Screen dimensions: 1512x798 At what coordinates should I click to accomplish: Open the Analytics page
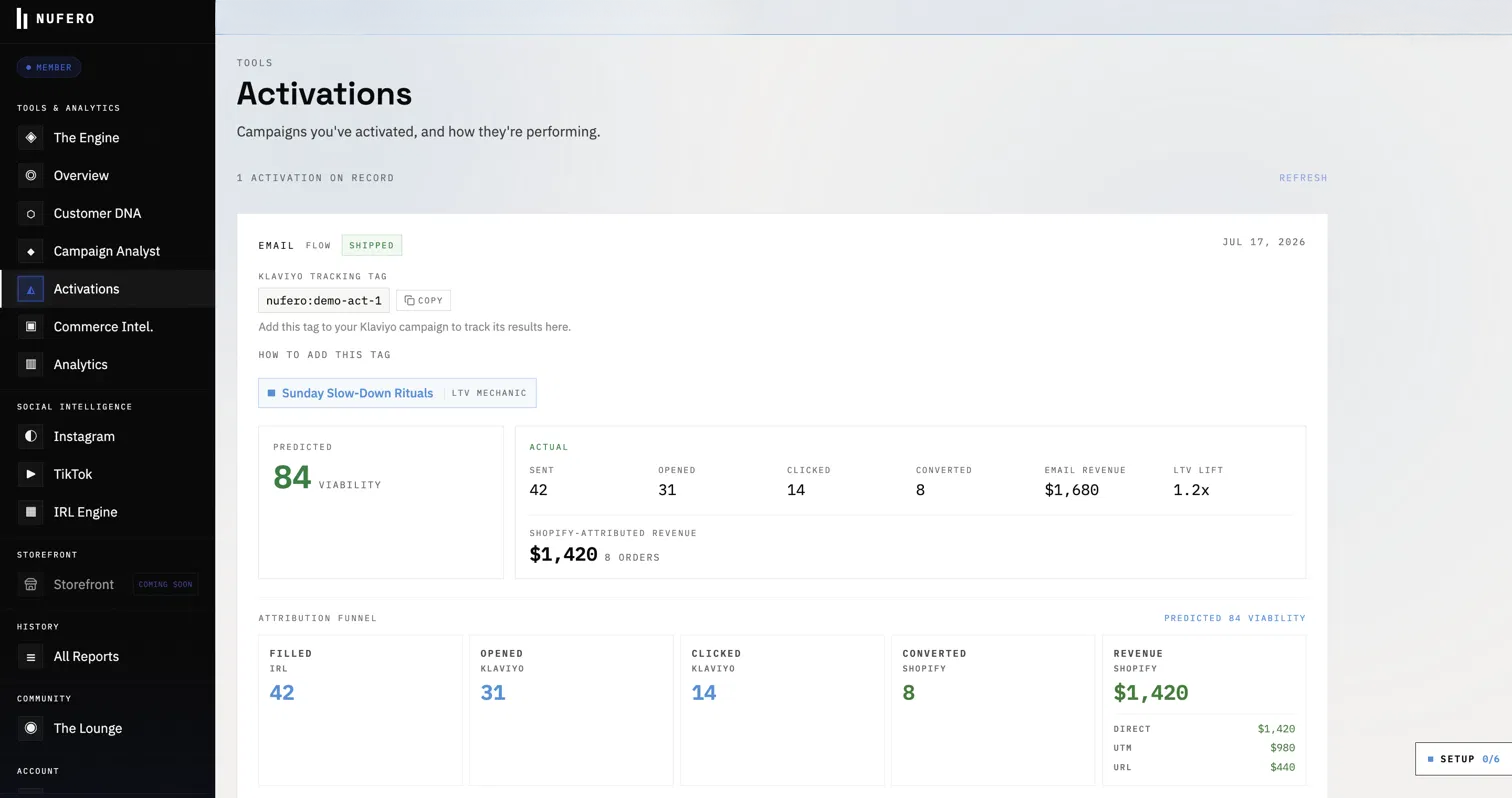107,365
